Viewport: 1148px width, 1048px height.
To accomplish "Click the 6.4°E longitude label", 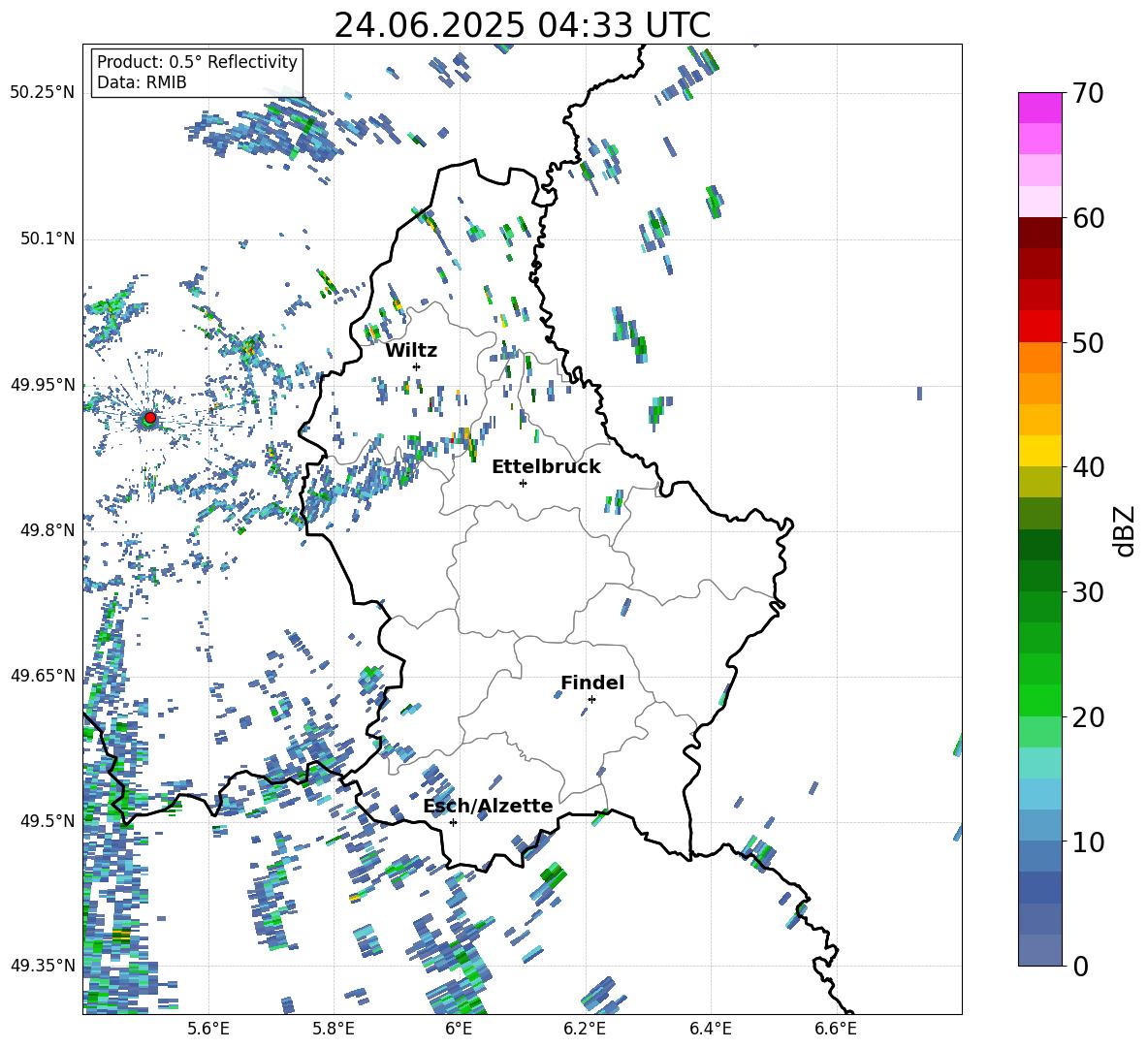I will 710,1029.
